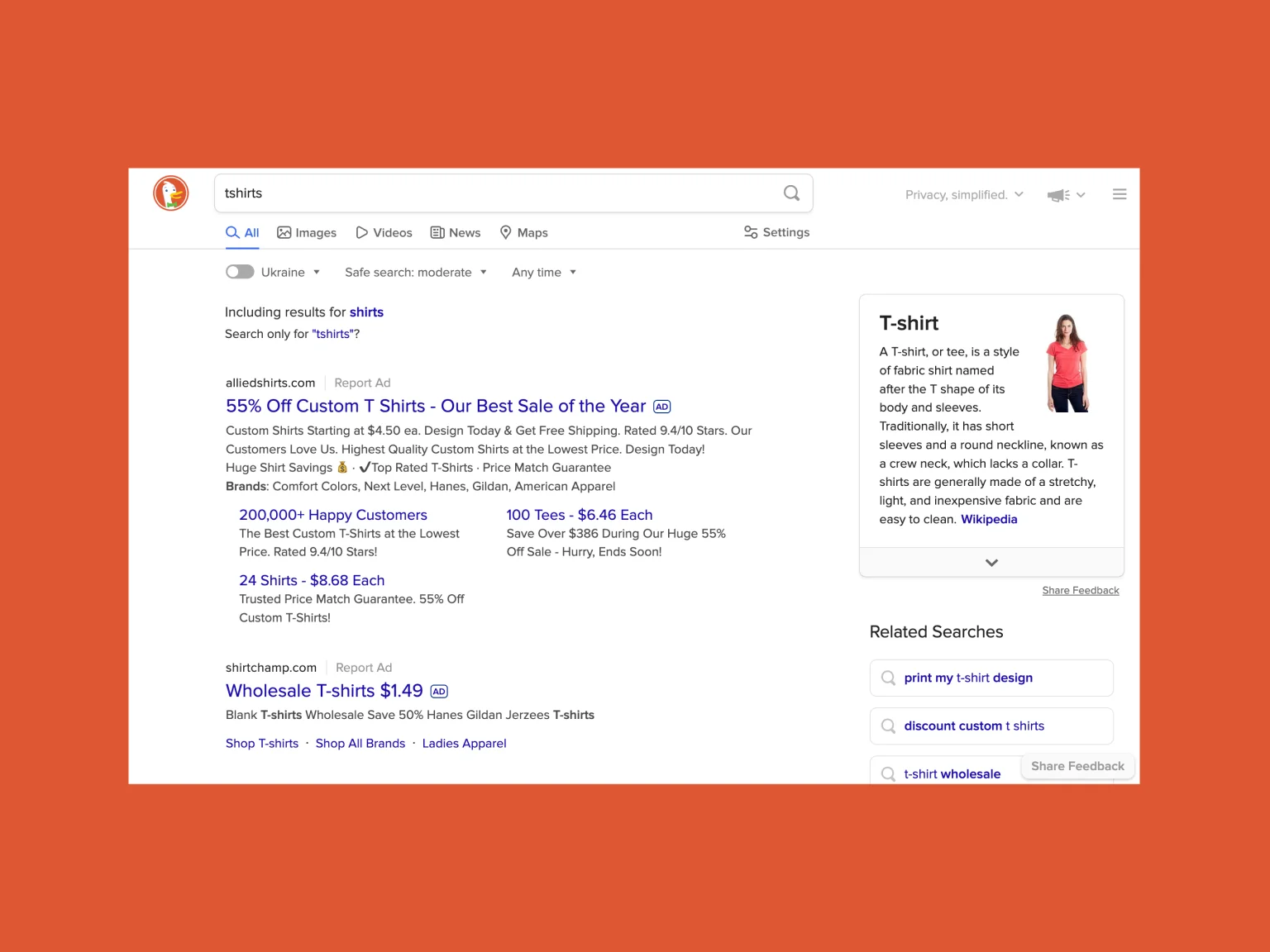Select the All tab

pyautogui.click(x=242, y=233)
